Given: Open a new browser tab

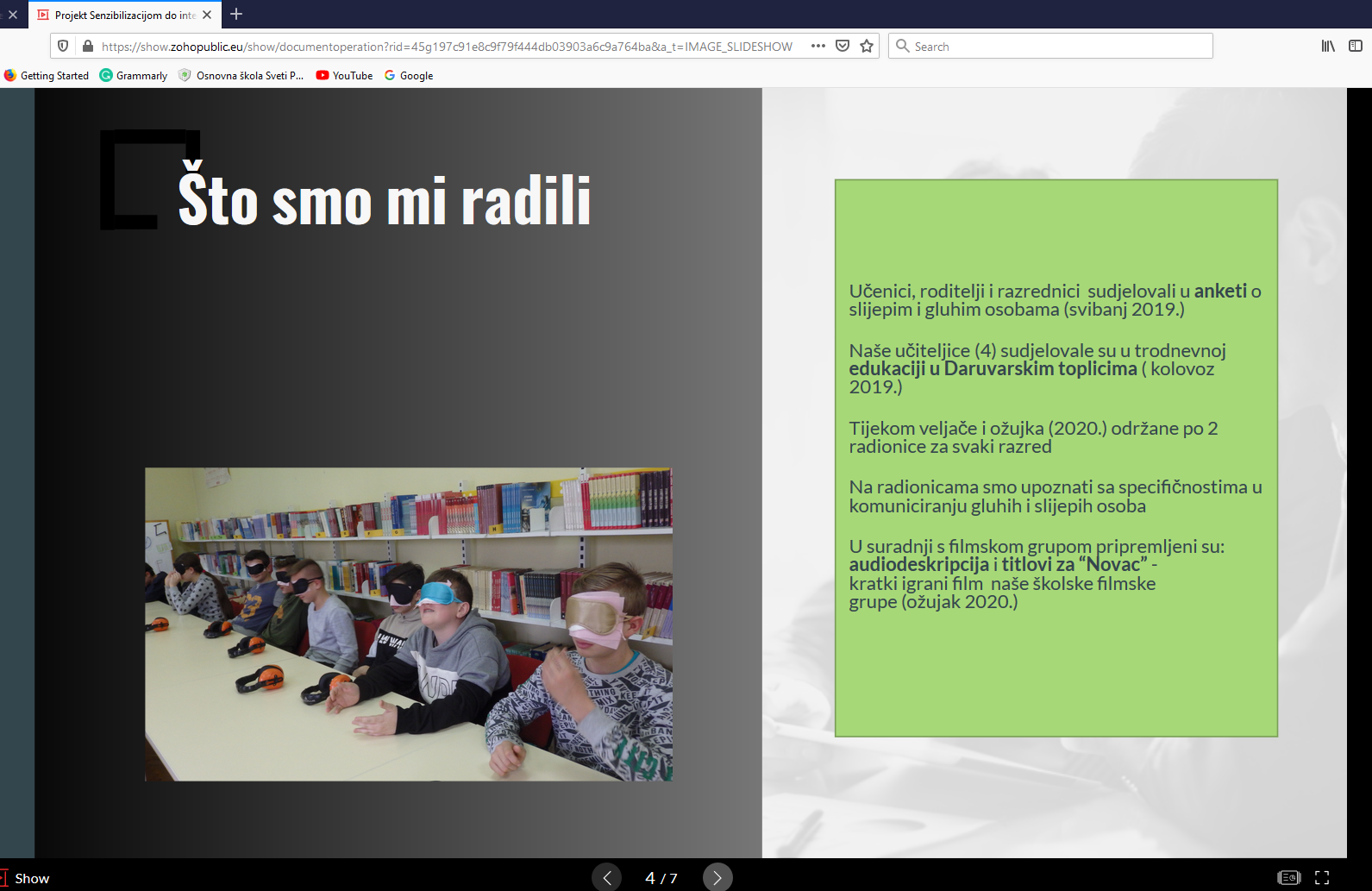Looking at the screenshot, I should 236,15.
